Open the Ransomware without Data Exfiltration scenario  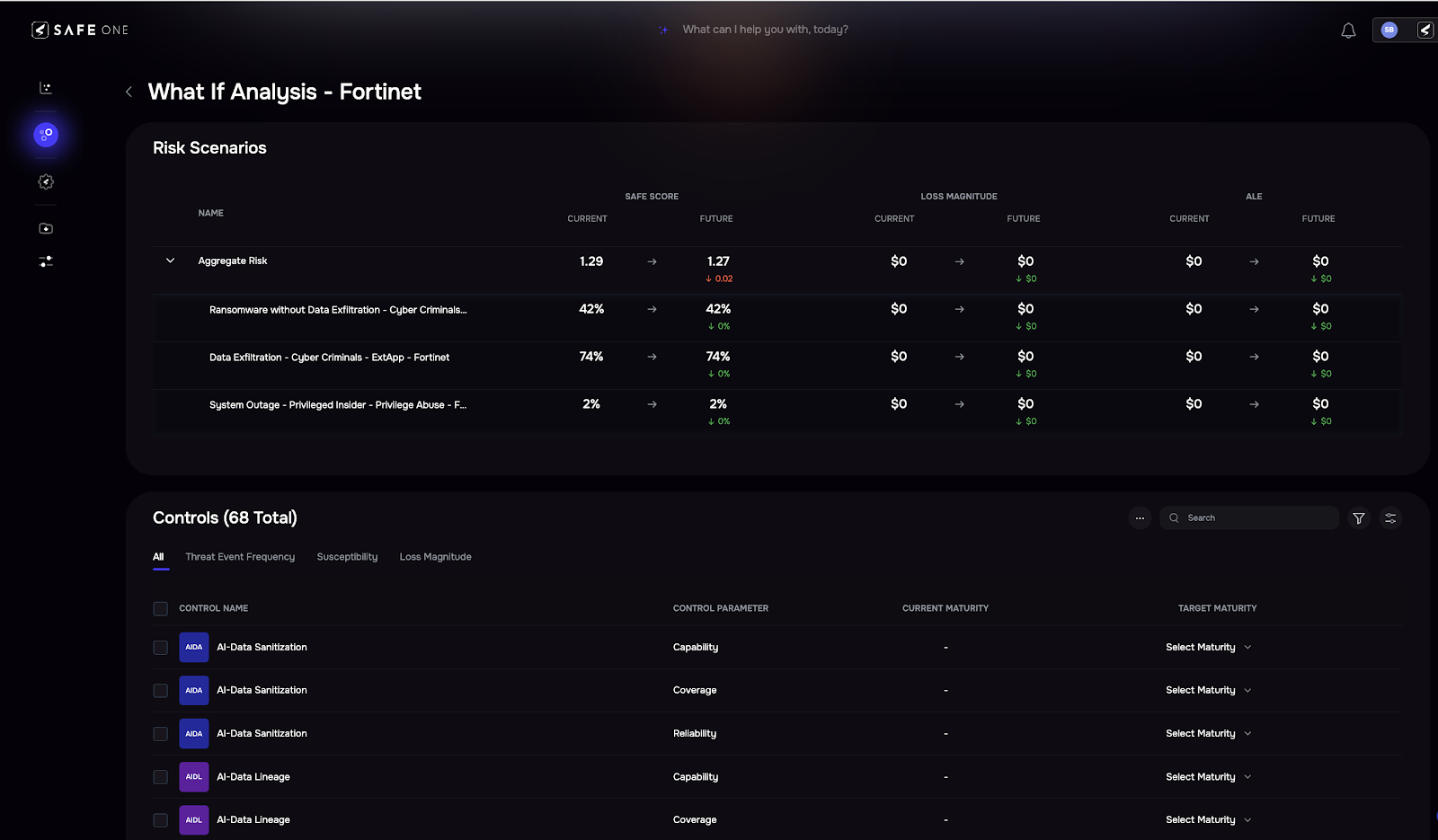click(338, 310)
